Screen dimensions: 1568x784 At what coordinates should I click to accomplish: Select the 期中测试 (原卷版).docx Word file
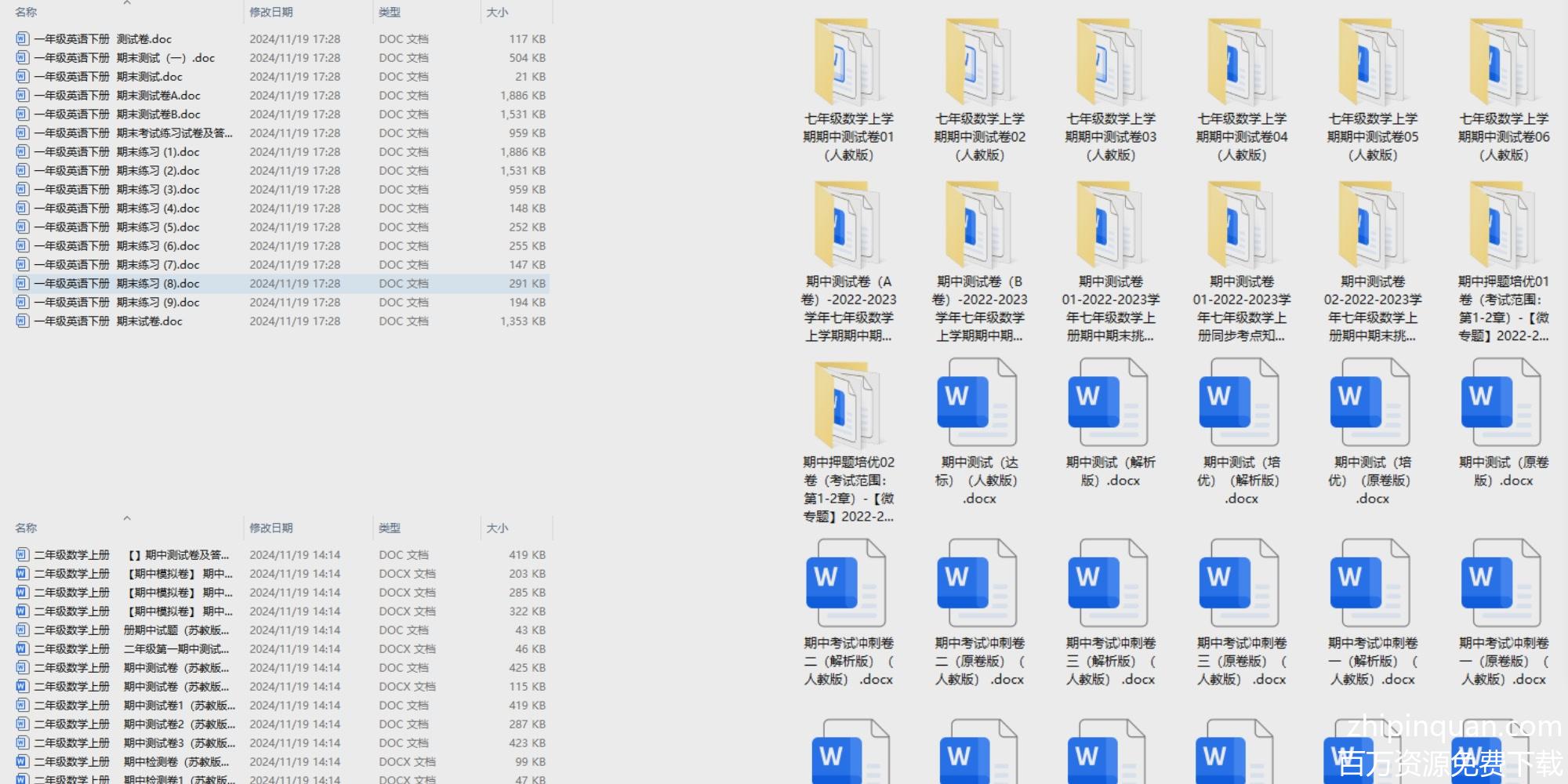[1503, 403]
